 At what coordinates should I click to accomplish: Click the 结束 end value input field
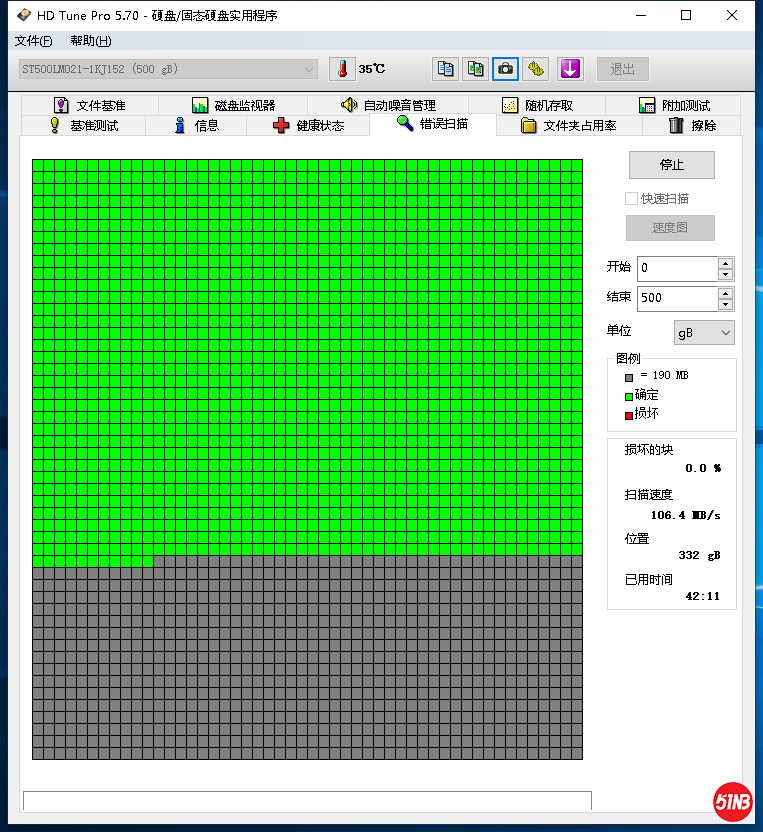(x=678, y=298)
